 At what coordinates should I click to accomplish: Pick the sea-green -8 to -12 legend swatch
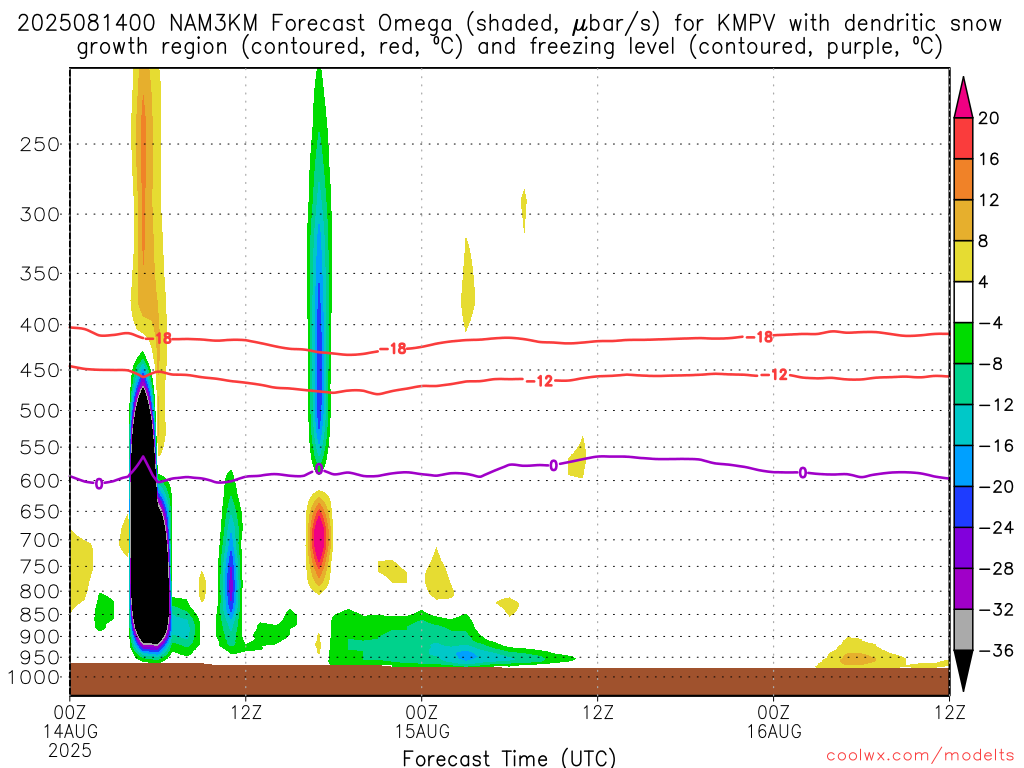pos(963,384)
